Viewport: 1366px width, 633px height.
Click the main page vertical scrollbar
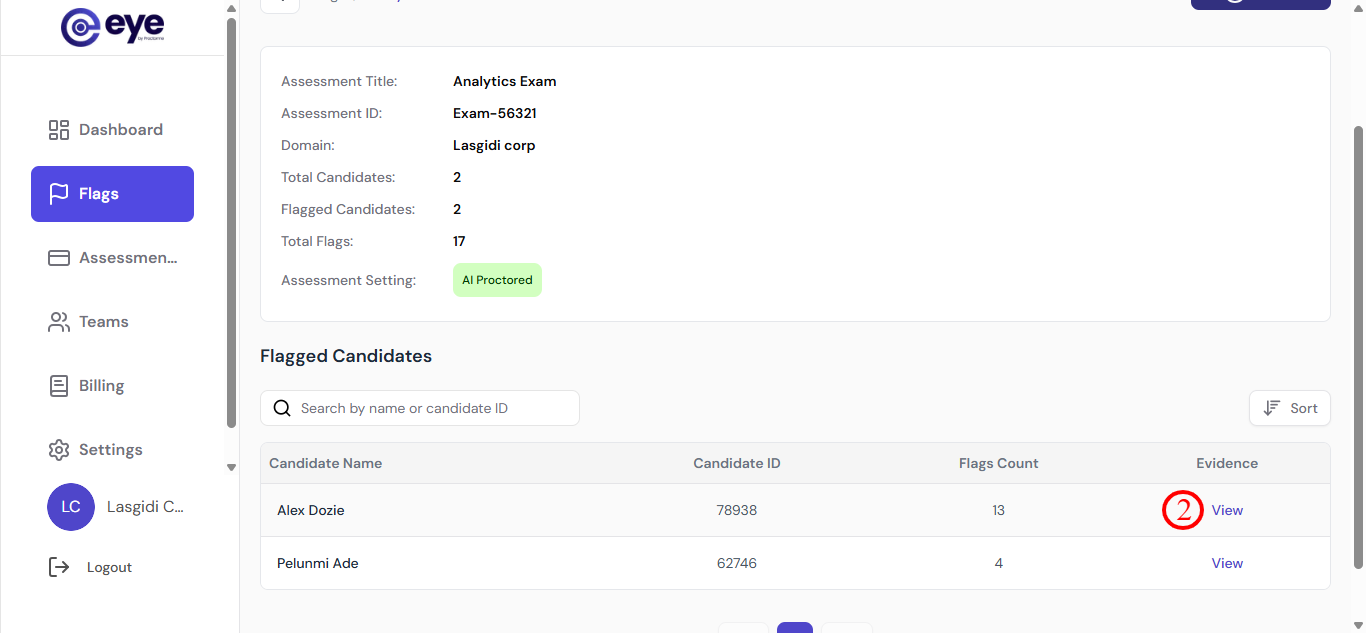click(x=1358, y=347)
